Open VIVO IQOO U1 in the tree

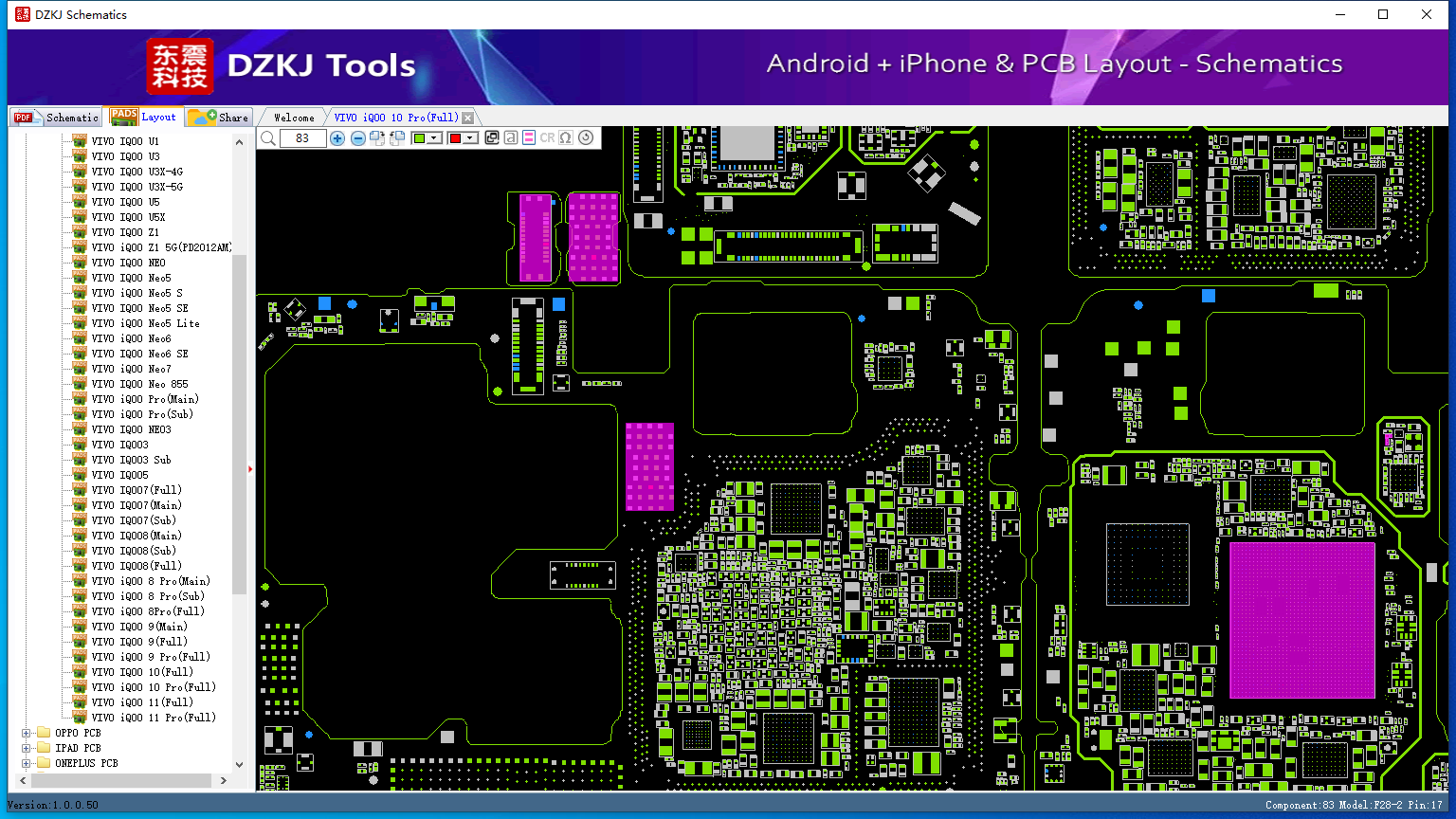click(125, 141)
